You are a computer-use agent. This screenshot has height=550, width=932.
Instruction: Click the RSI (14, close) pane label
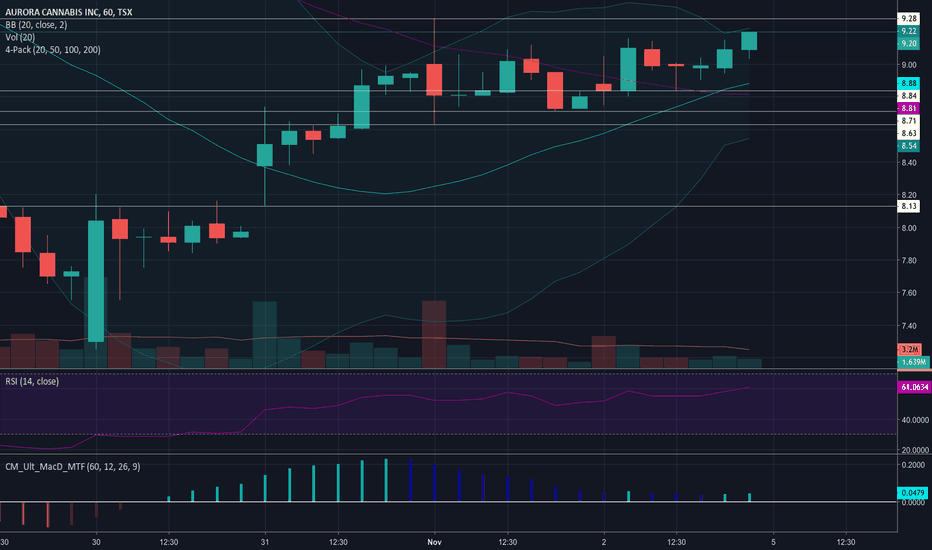[x=32, y=381]
